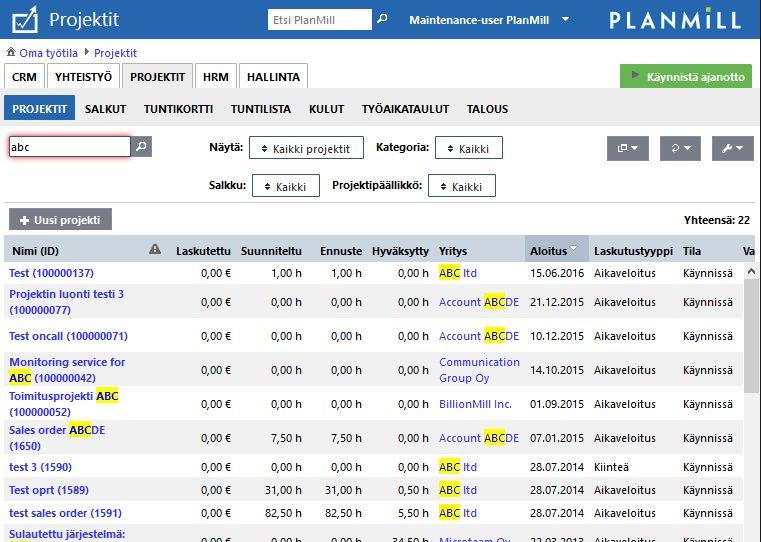
Task: Click the project filter field containing abc
Action: pos(69,147)
